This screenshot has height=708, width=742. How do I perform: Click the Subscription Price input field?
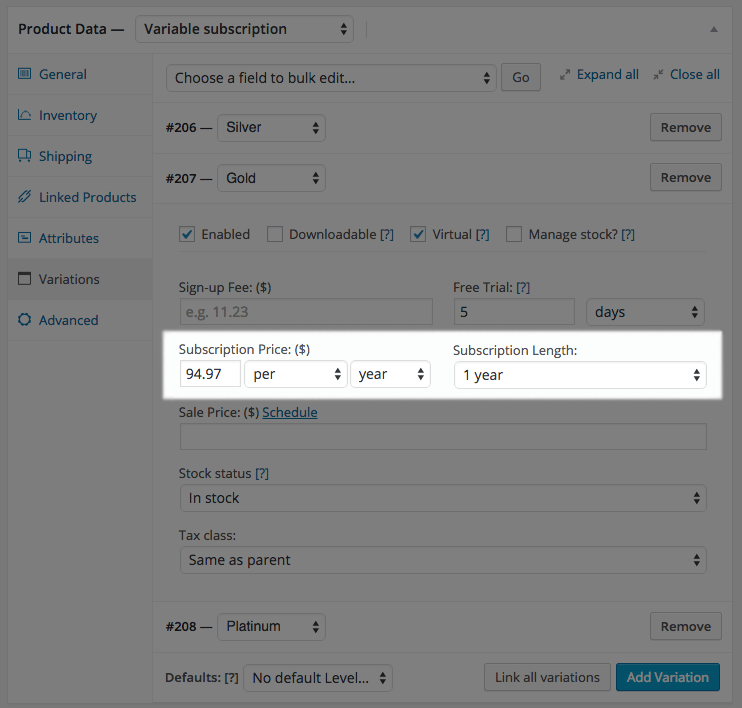click(210, 374)
